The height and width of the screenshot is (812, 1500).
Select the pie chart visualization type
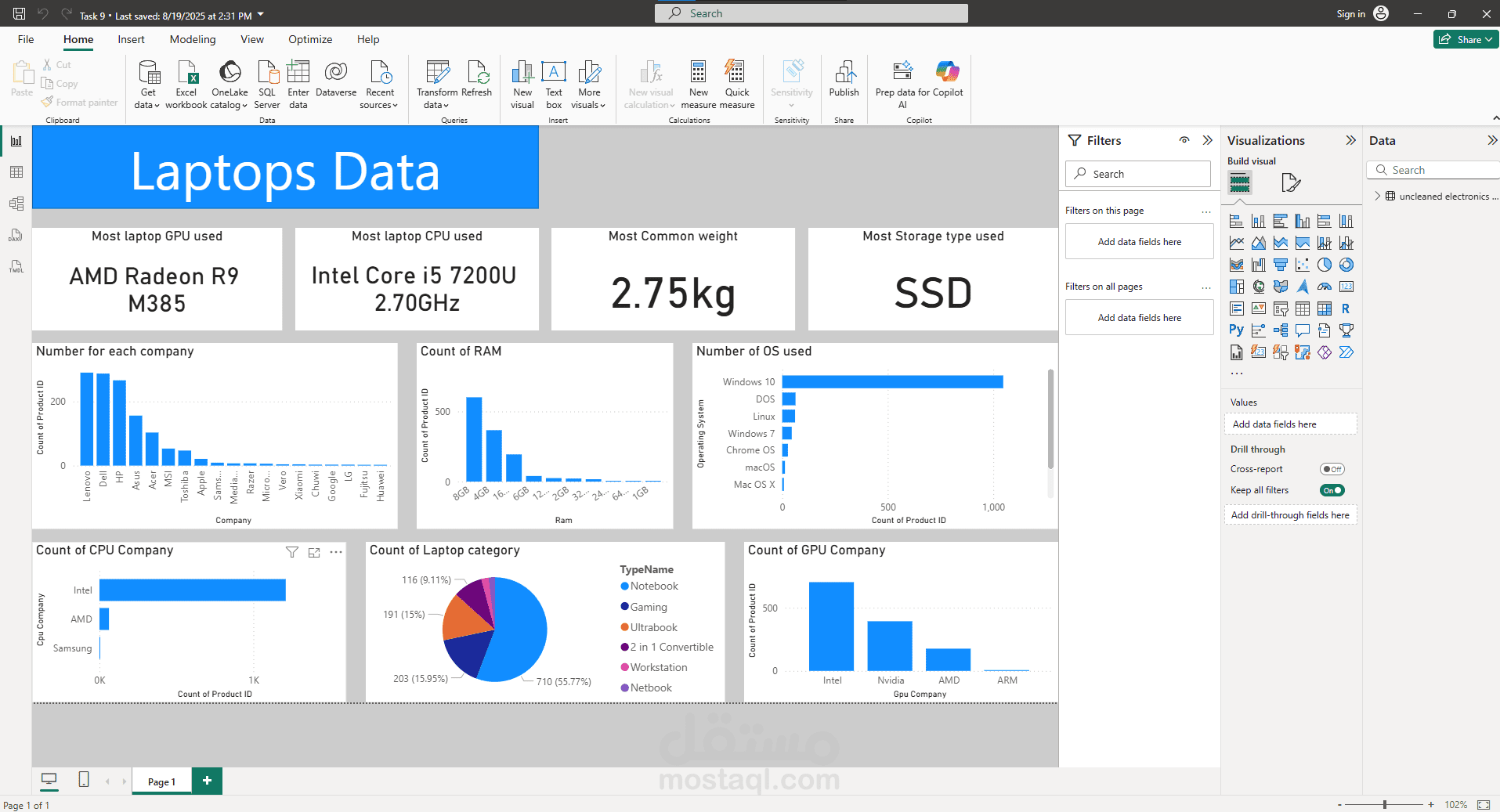click(1324, 265)
